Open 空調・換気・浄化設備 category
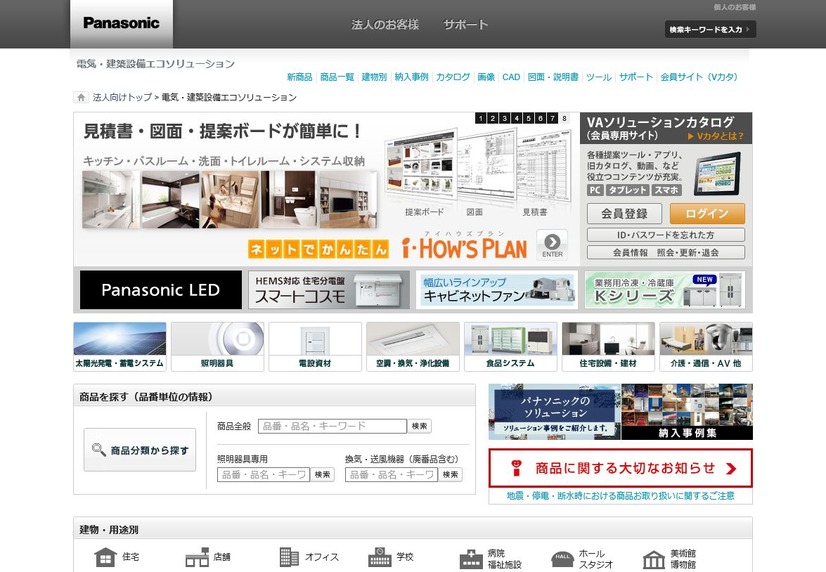This screenshot has height=572, width=826. [413, 347]
